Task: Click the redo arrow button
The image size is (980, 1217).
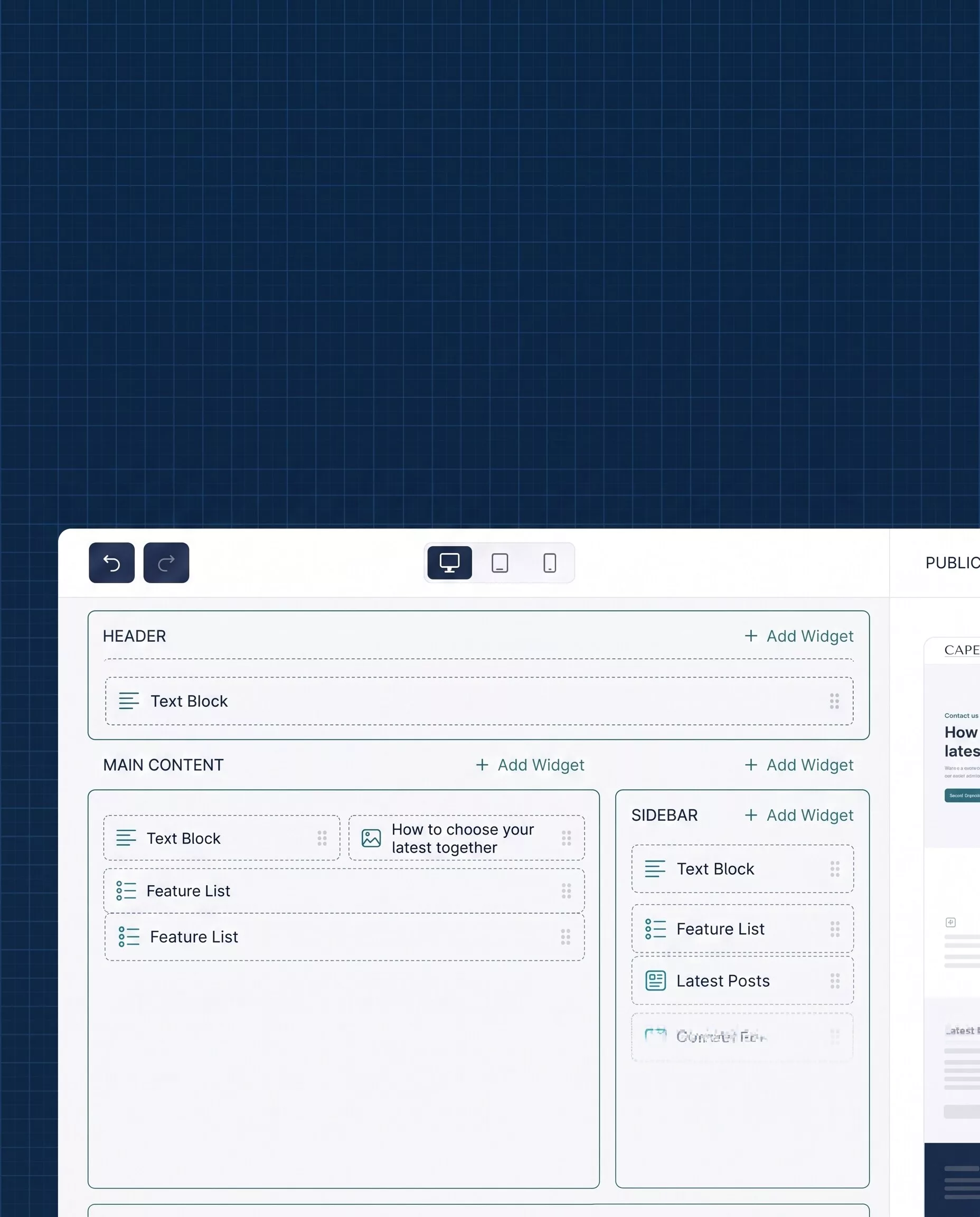Action: (166, 563)
